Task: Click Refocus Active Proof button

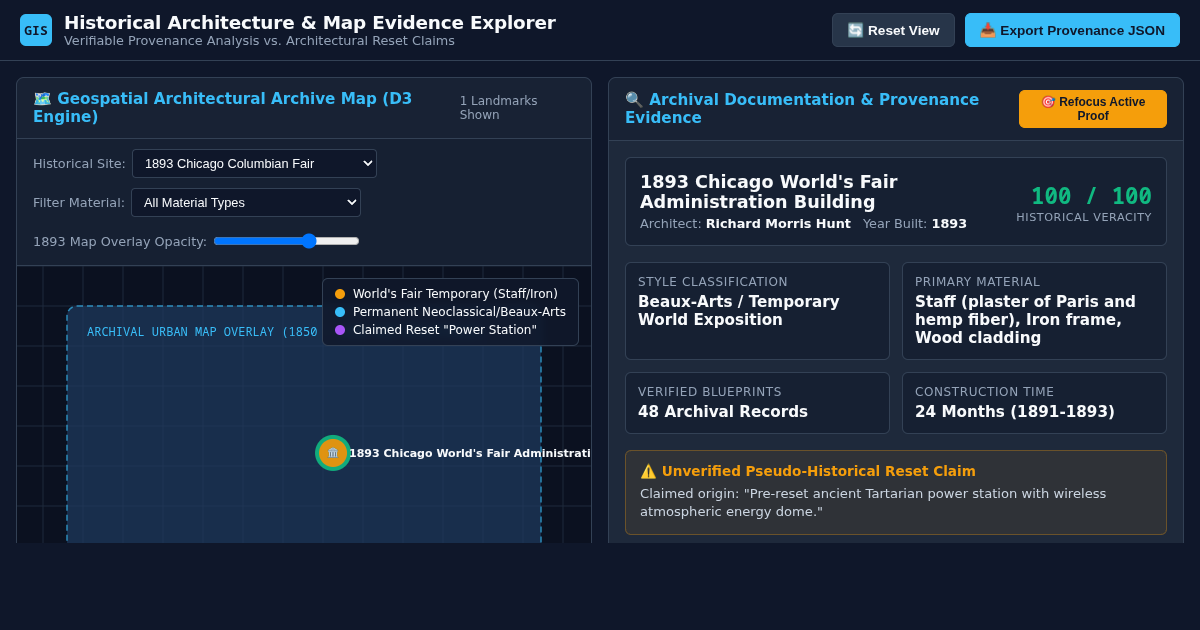Action: coord(1092,109)
